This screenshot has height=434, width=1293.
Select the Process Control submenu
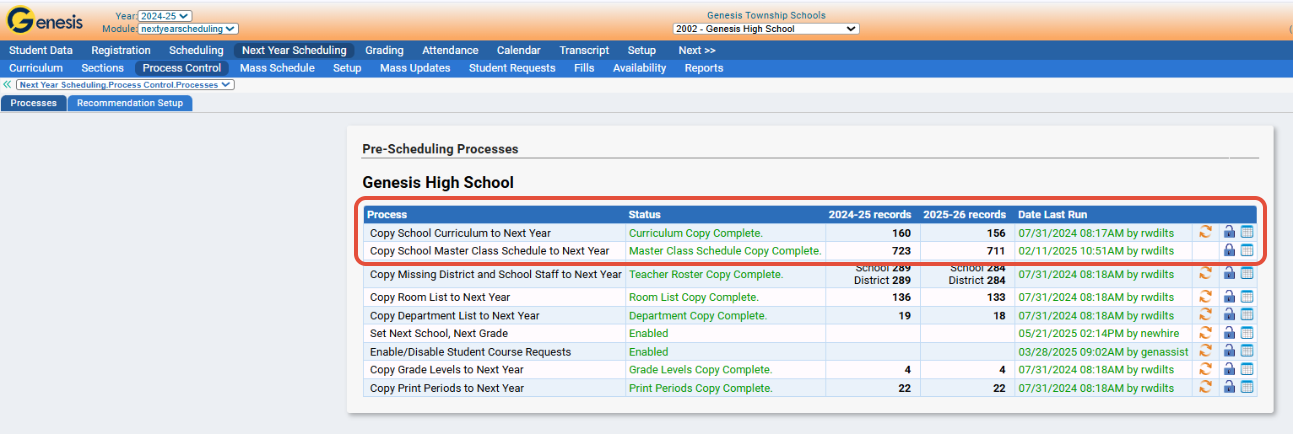(182, 68)
